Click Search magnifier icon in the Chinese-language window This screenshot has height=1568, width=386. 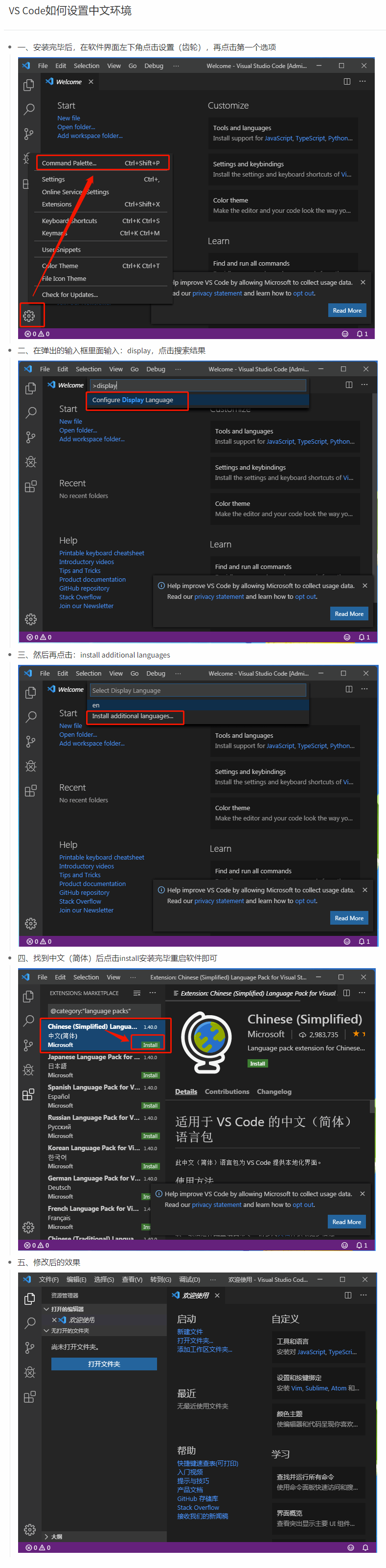pos(30,1323)
